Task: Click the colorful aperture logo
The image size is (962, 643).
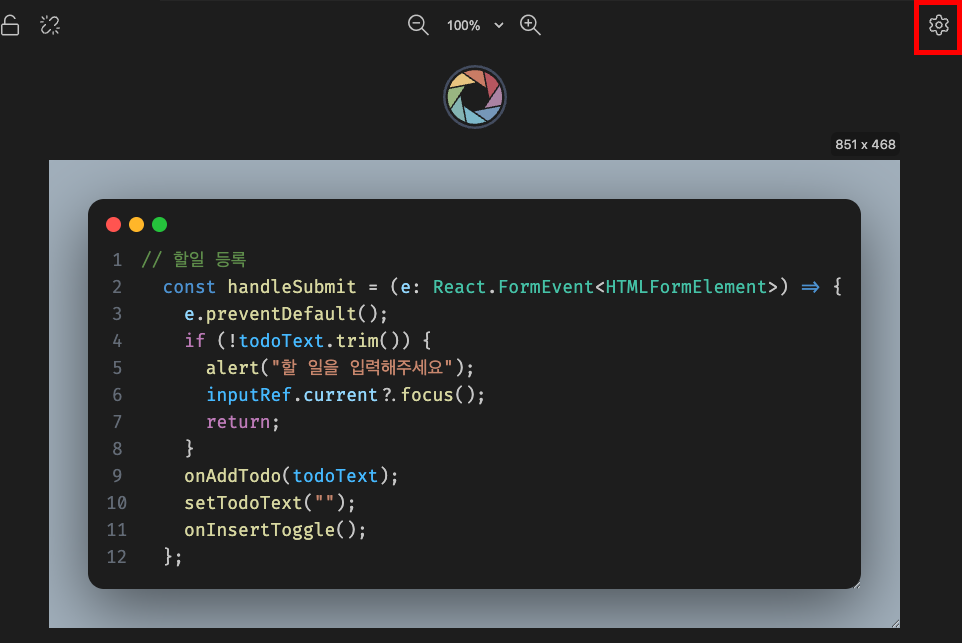Action: tap(475, 97)
